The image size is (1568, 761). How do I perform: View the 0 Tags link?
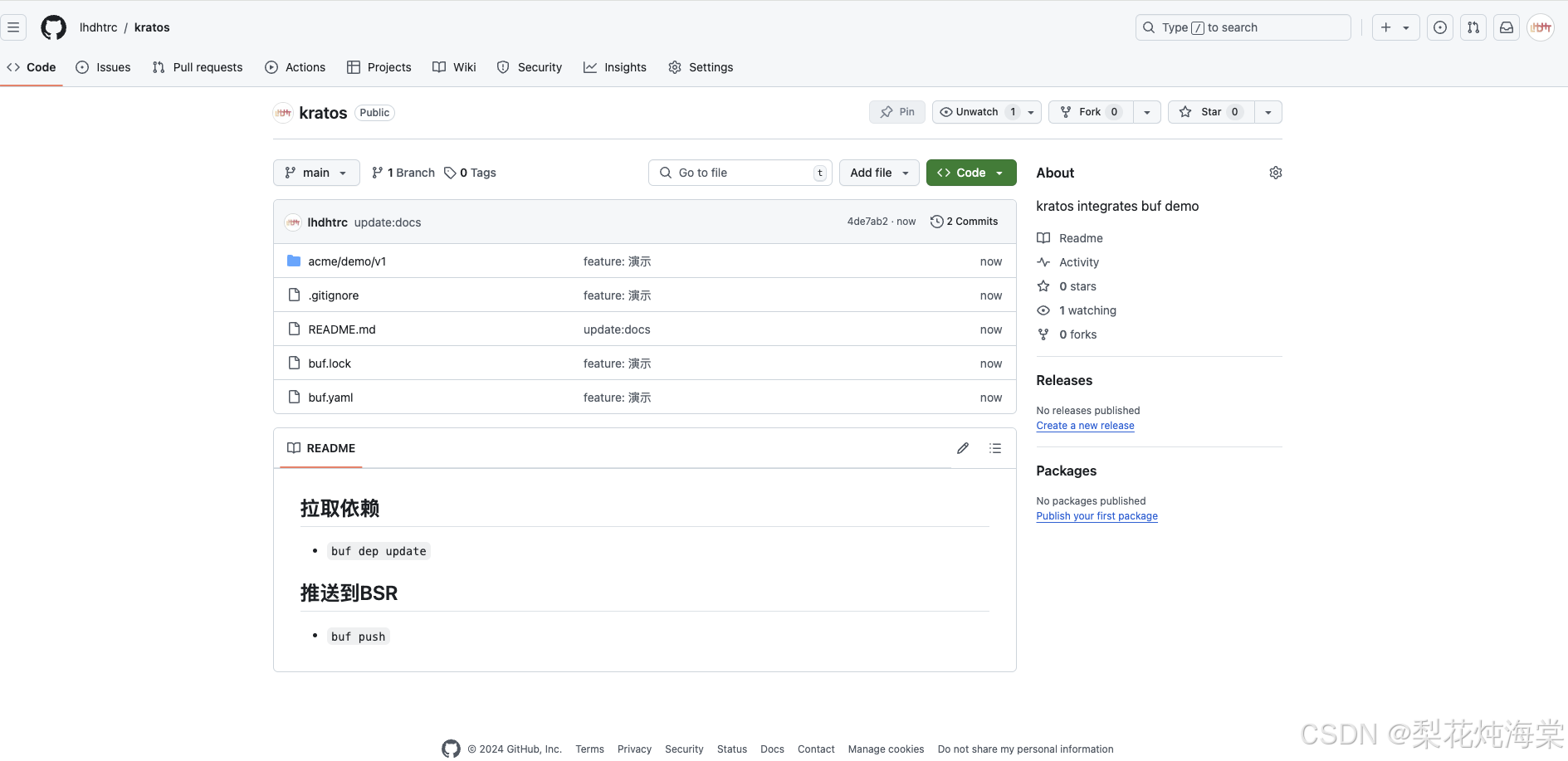[470, 173]
